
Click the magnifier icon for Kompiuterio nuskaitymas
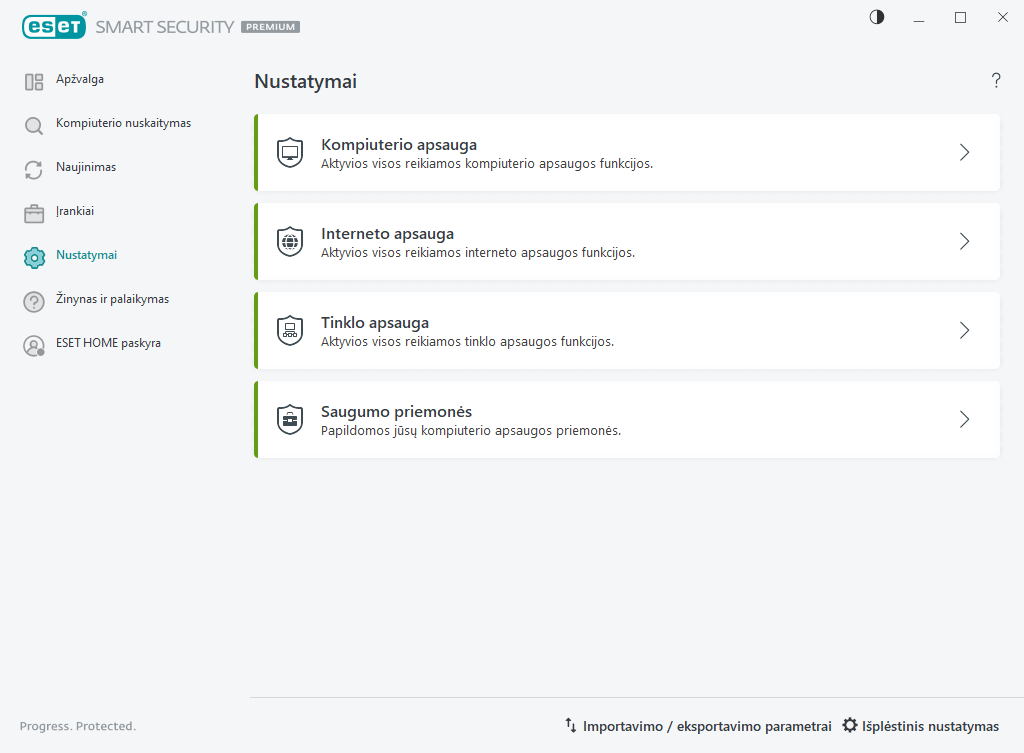pyautogui.click(x=34, y=126)
